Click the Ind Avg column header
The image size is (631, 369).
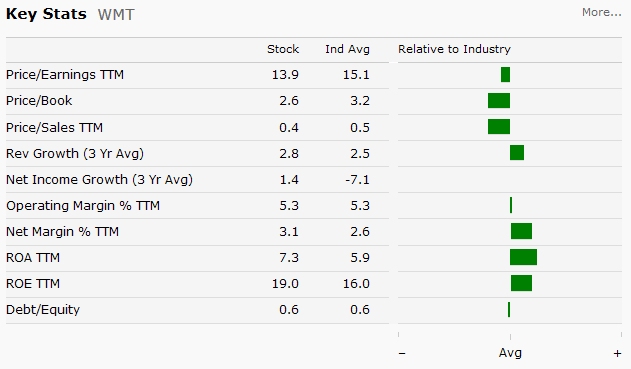(347, 49)
